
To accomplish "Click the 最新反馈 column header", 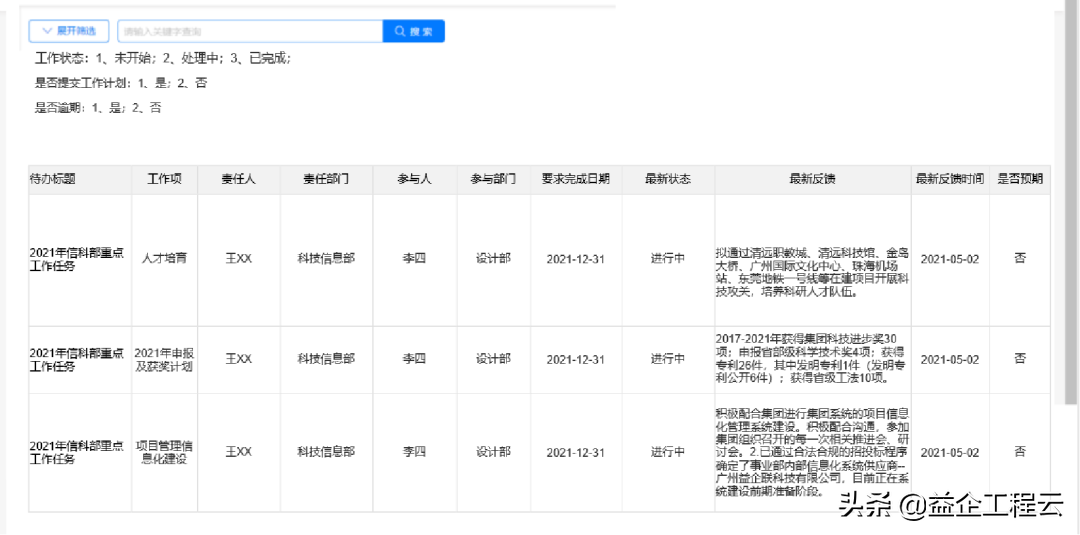I will pyautogui.click(x=813, y=179).
